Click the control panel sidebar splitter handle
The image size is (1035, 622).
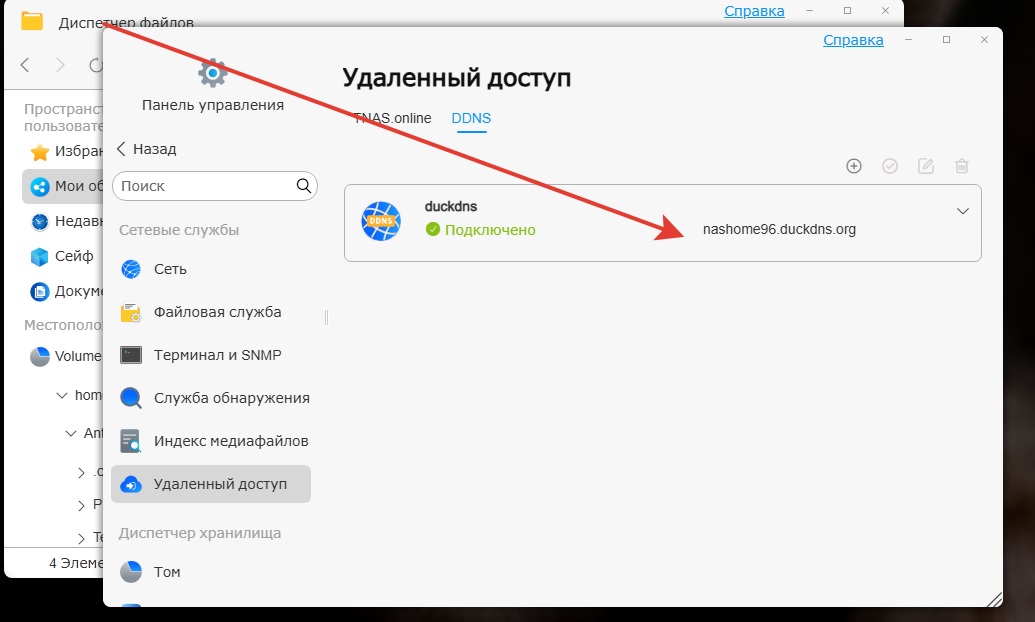(x=326, y=318)
